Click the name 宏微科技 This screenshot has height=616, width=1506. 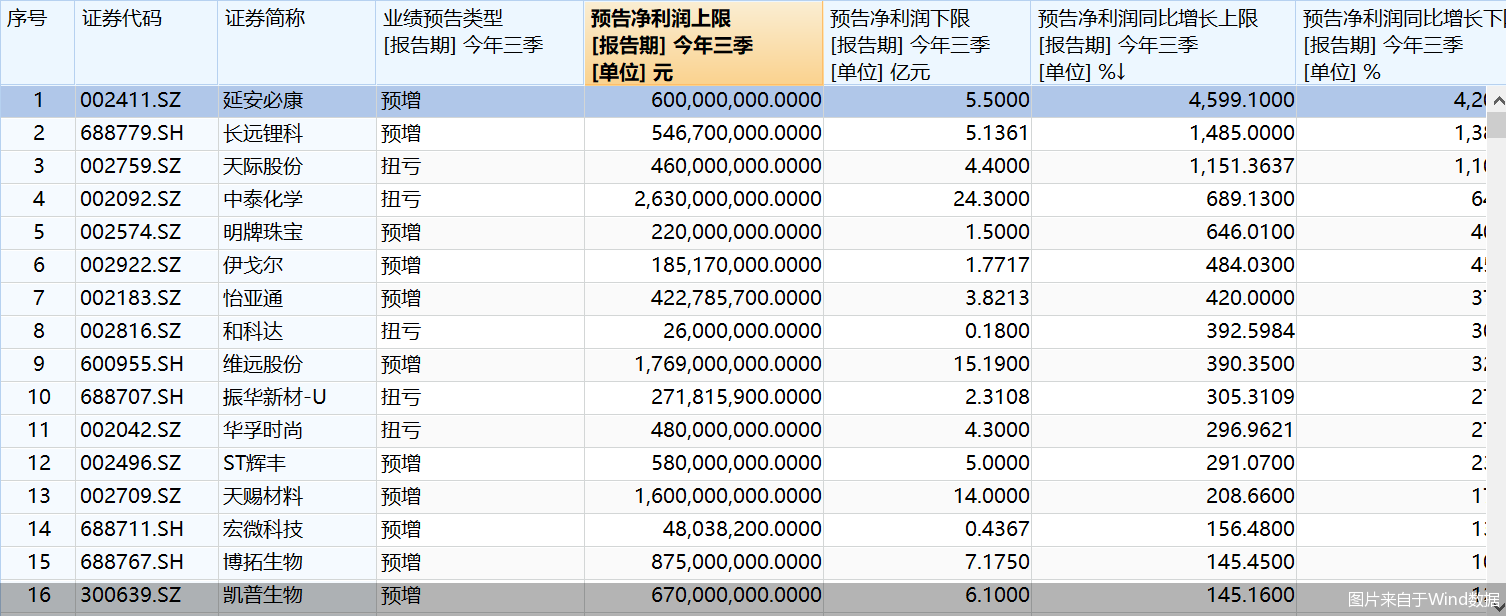pyautogui.click(x=262, y=529)
